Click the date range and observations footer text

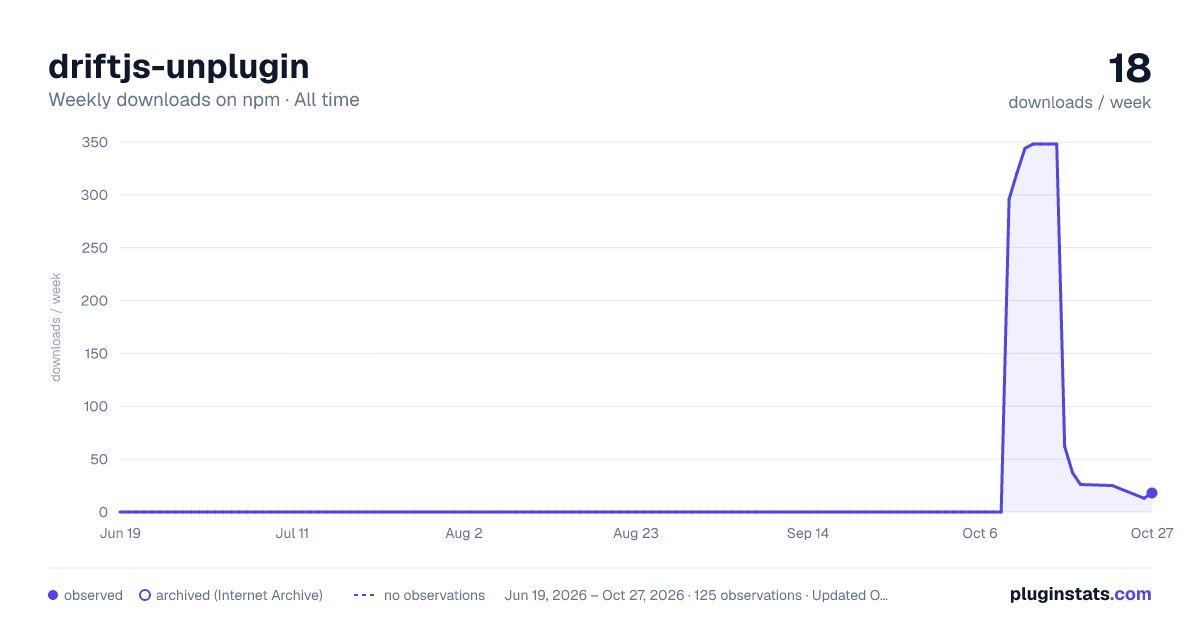697,595
